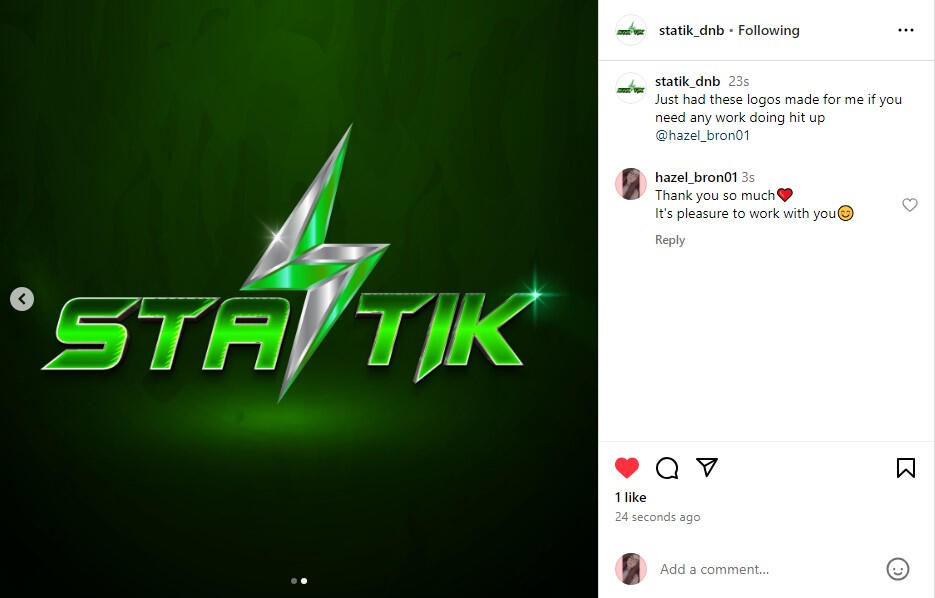Go to previous image with left arrow
This screenshot has width=935, height=598.
[22, 299]
